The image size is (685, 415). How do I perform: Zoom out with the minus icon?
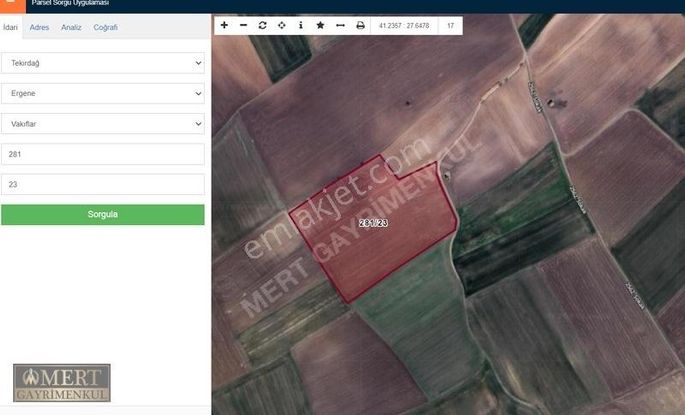point(243,25)
